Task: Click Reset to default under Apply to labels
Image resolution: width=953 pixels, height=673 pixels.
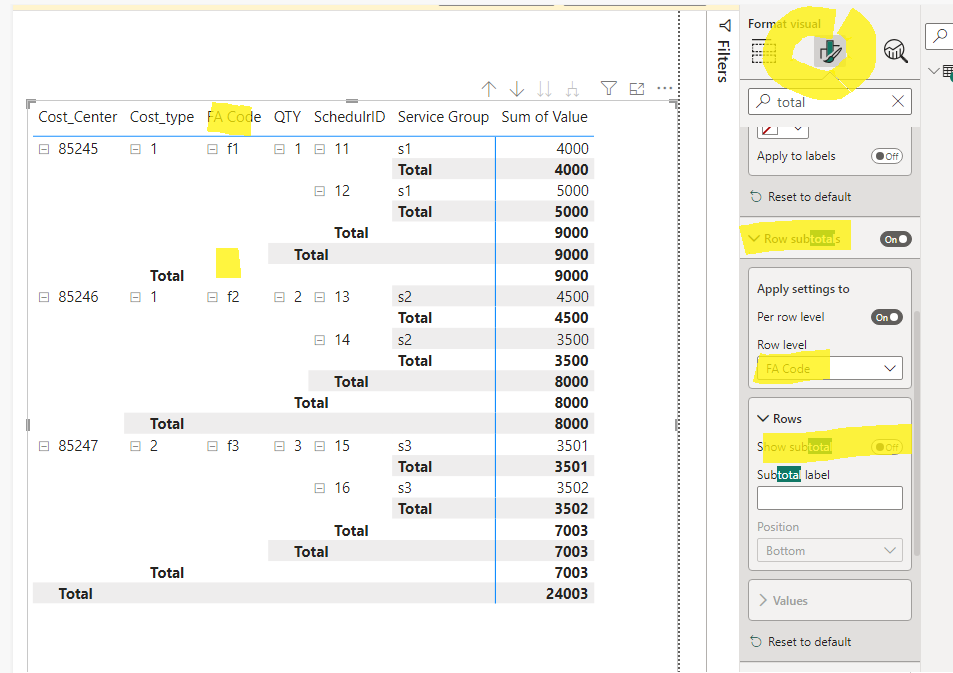Action: 800,197
